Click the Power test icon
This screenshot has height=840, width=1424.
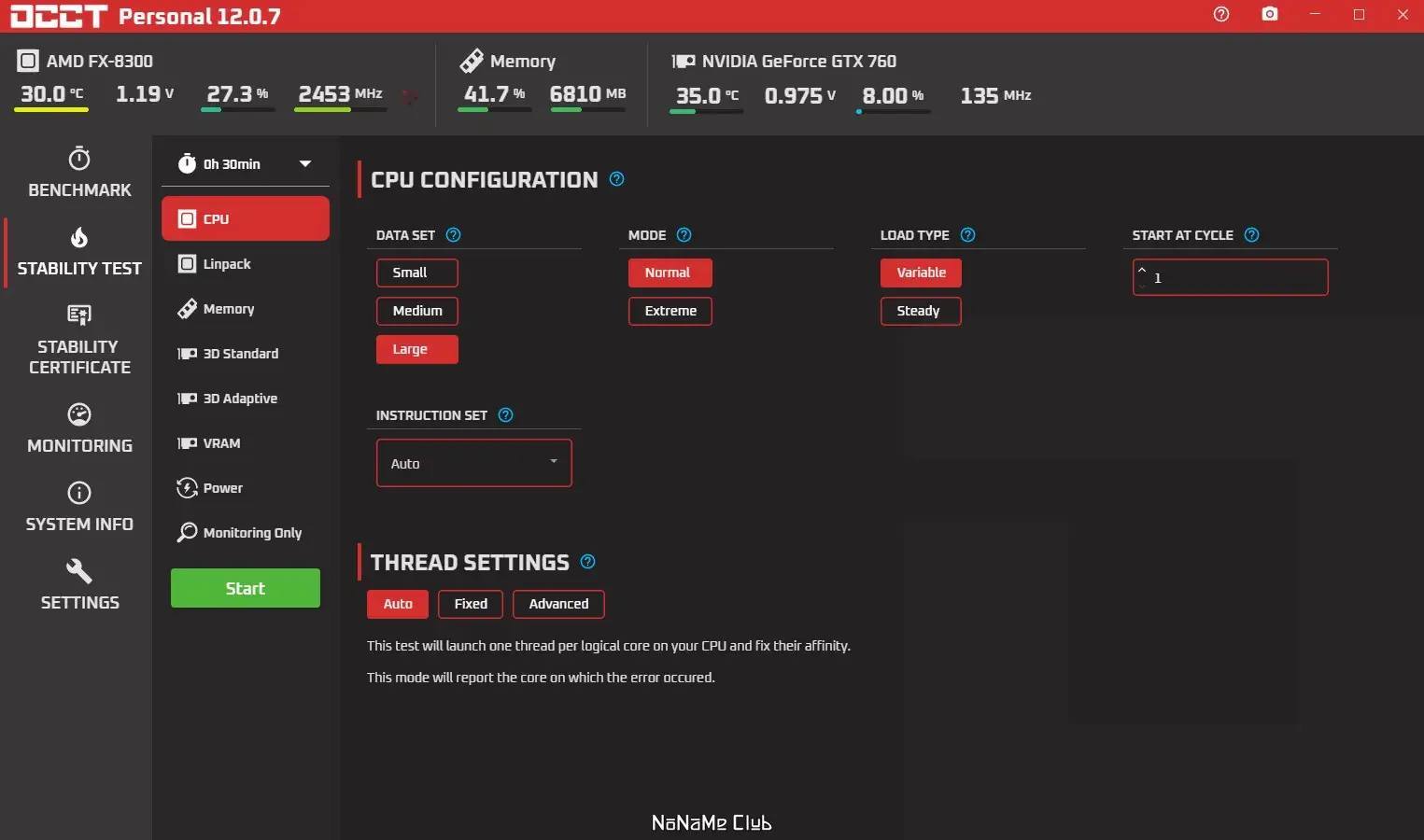(x=187, y=488)
